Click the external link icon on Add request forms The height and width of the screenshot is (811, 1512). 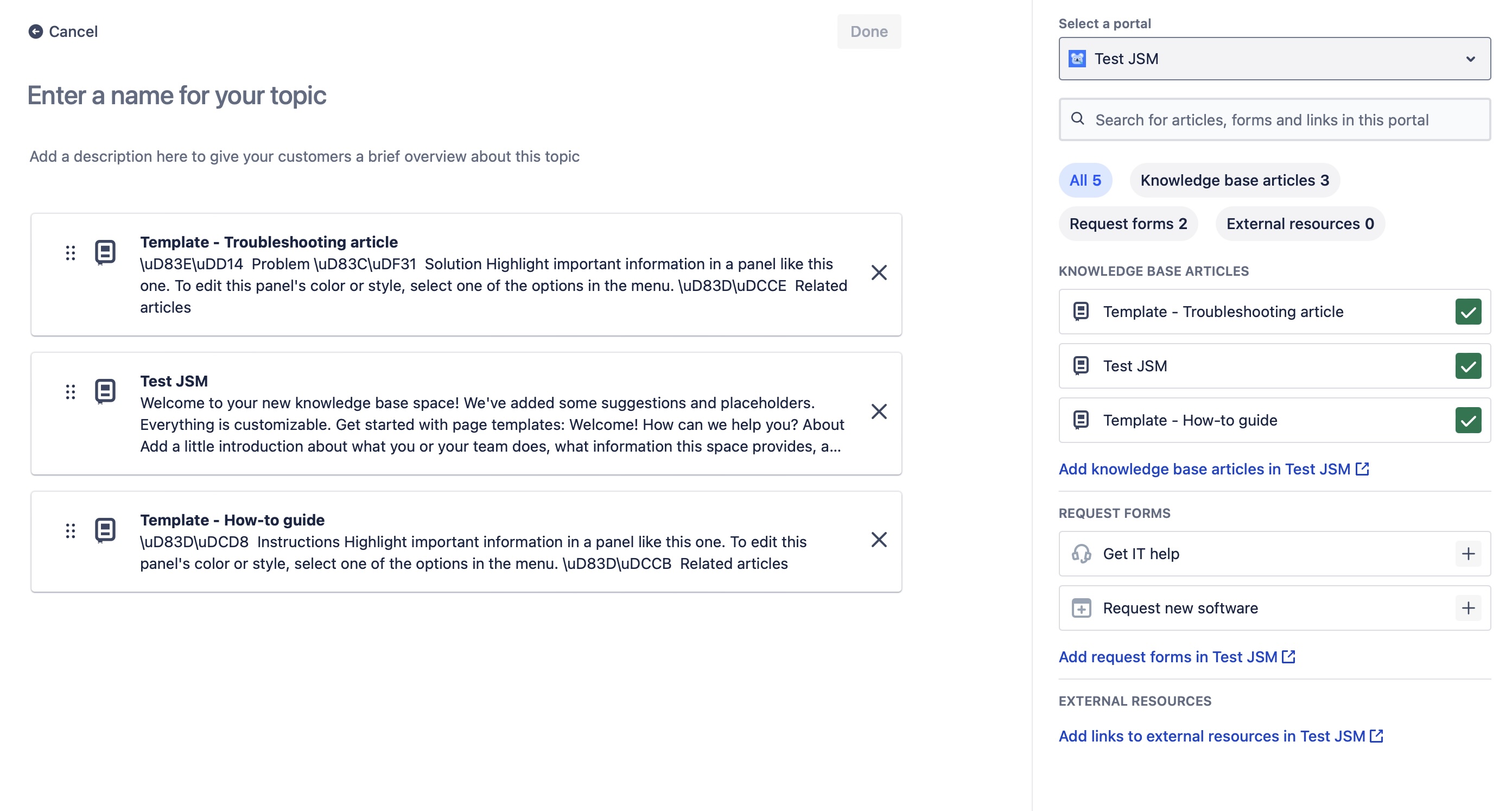point(1289,656)
